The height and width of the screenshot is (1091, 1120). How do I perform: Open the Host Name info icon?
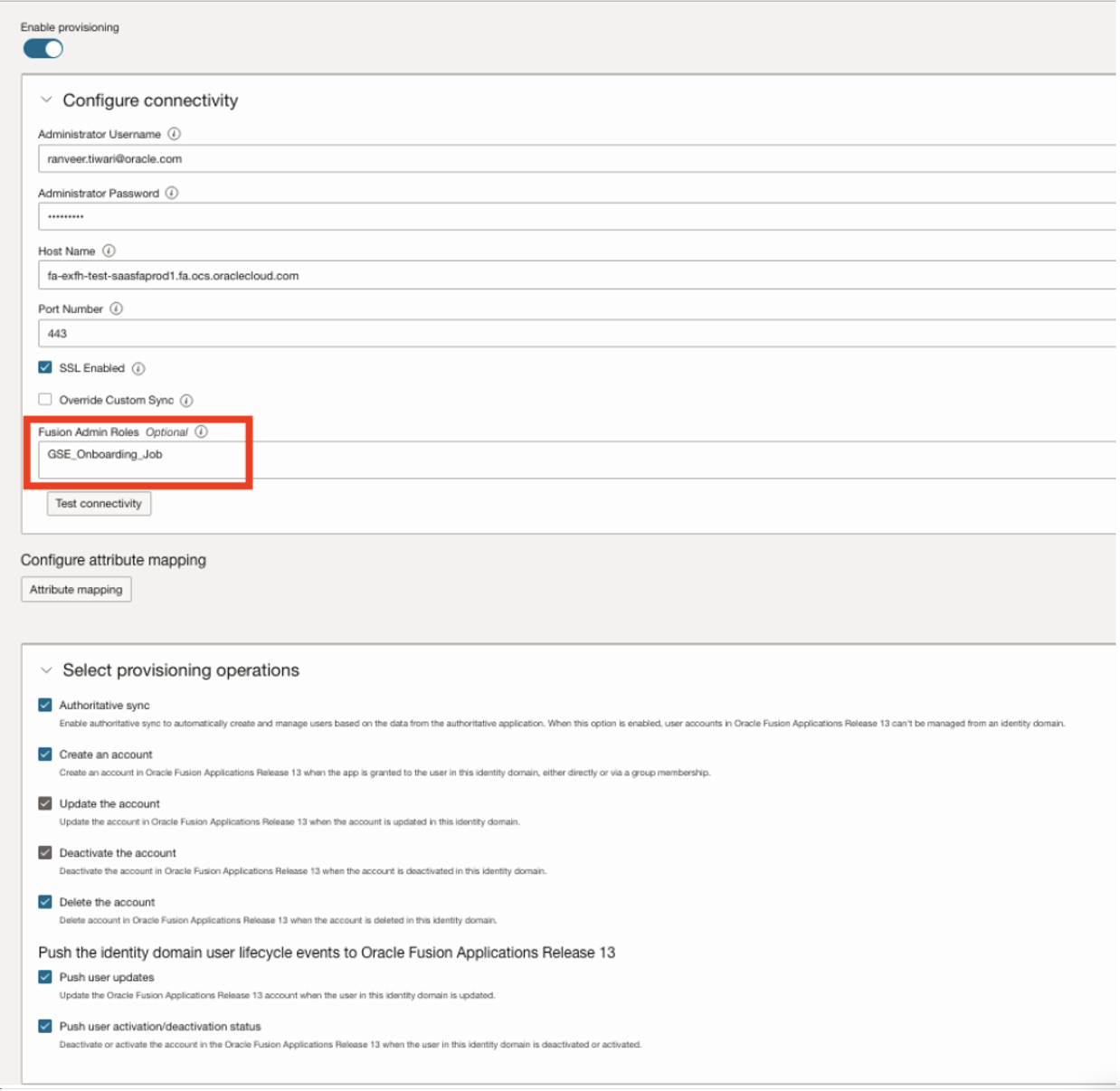click(109, 251)
